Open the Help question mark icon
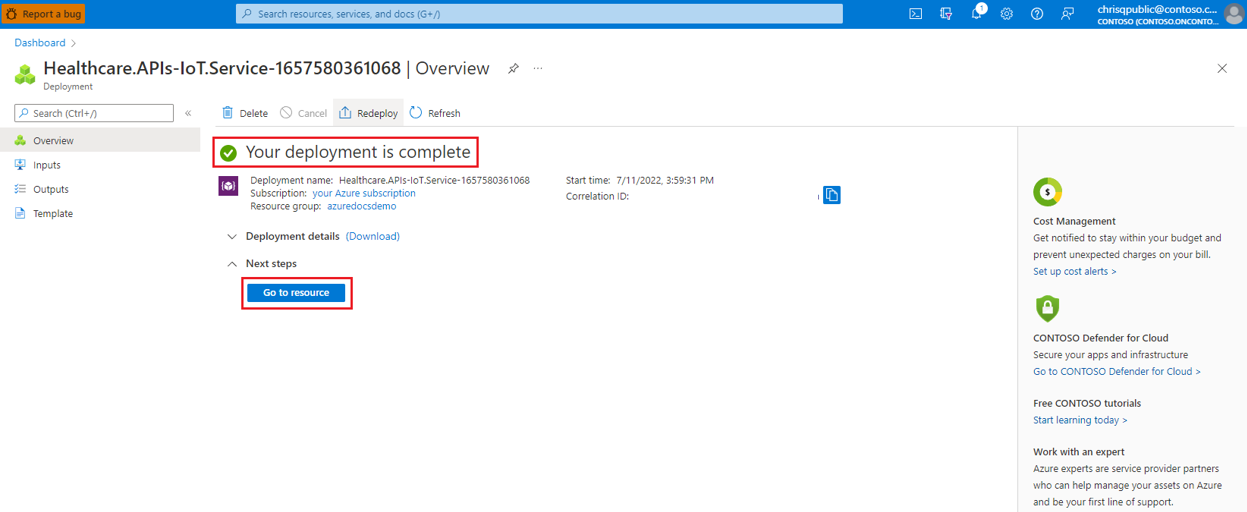This screenshot has width=1247, height=512. tap(1037, 14)
